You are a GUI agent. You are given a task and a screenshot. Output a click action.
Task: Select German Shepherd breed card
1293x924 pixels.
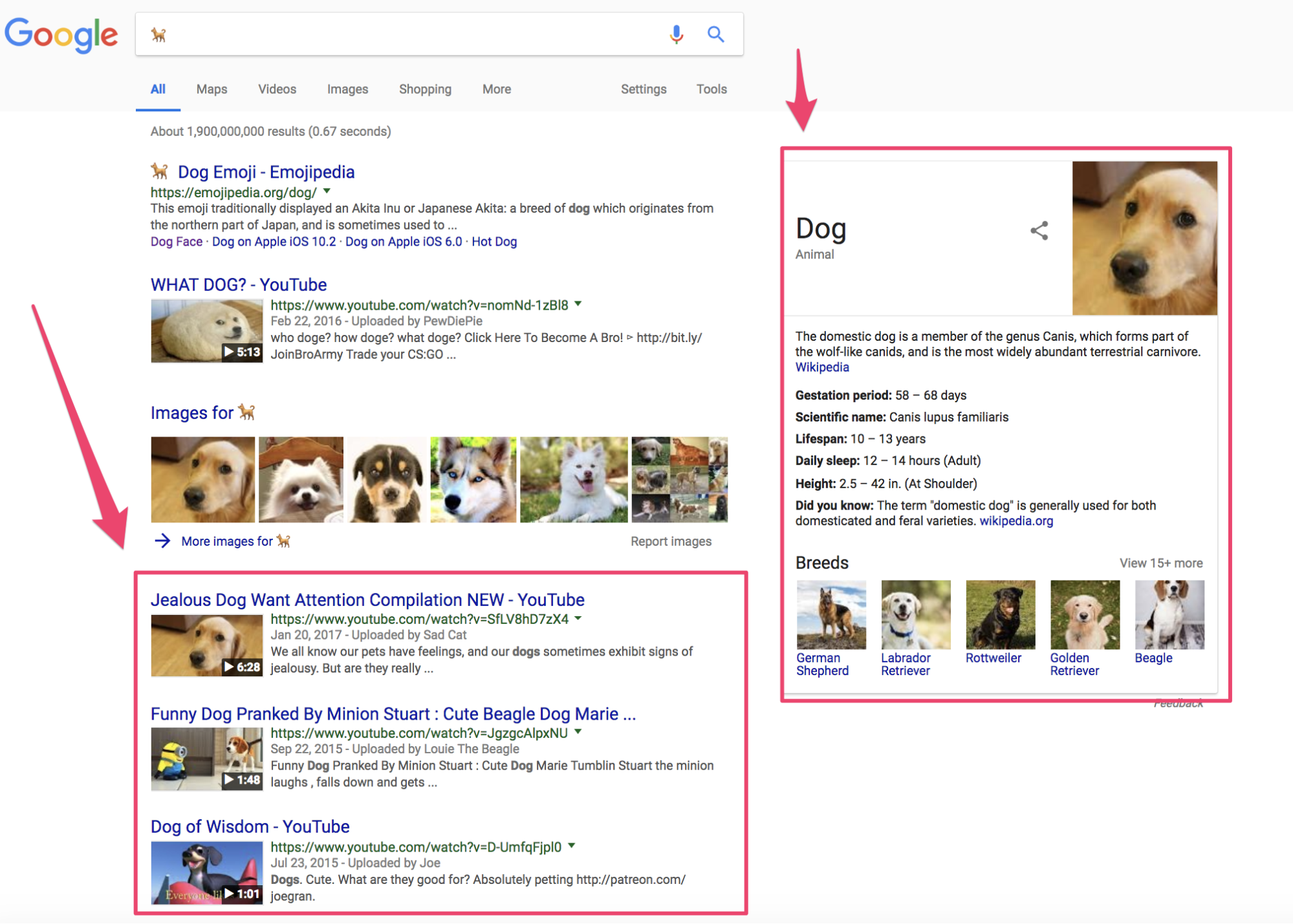pos(831,629)
